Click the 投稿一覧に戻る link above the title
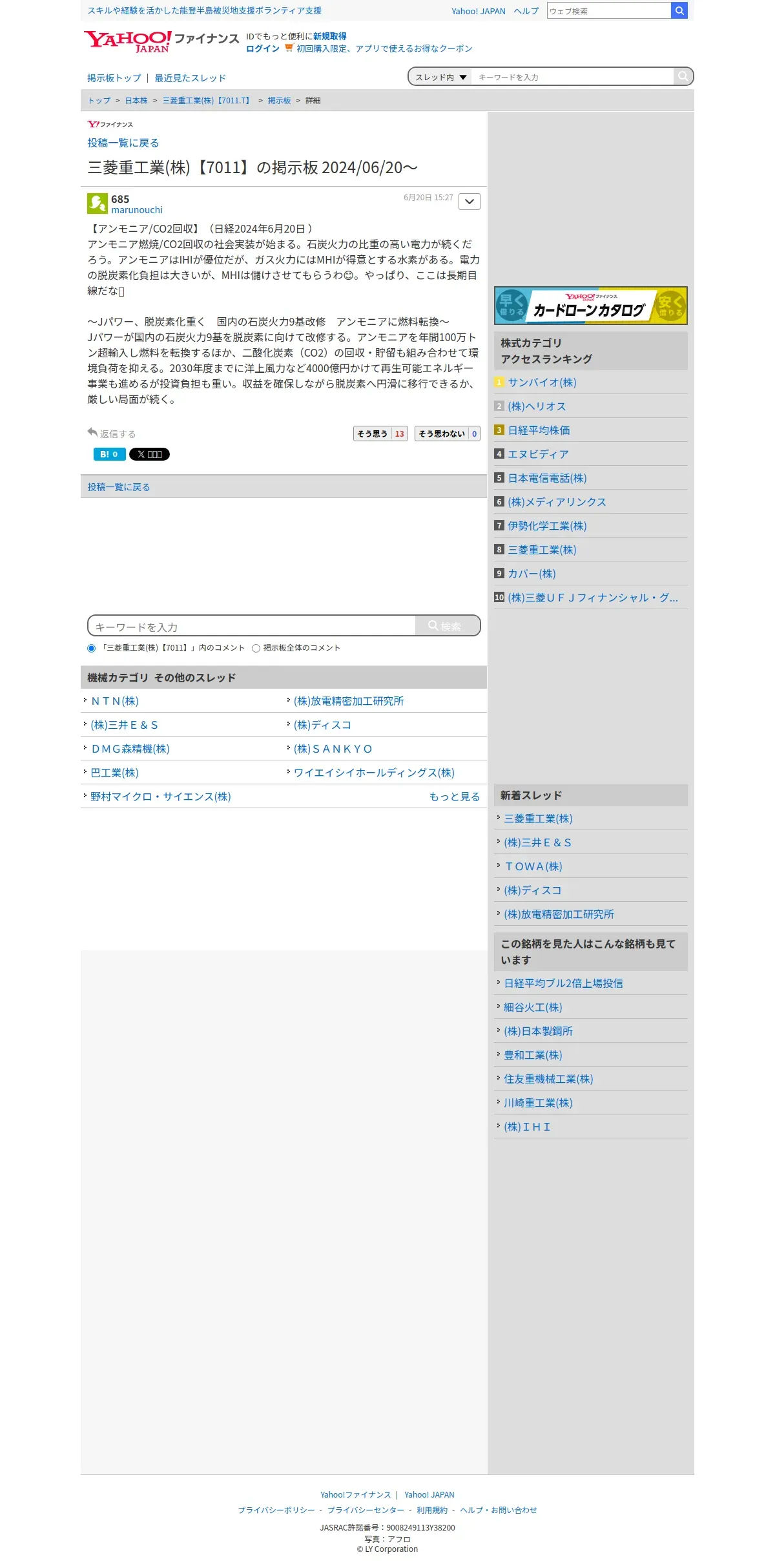The image size is (775, 1568). [x=123, y=143]
